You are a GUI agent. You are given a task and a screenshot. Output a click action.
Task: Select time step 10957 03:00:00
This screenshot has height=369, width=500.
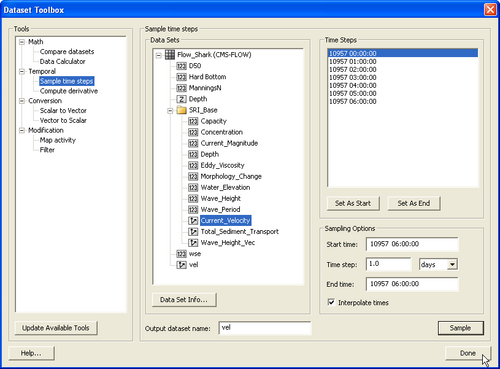353,77
